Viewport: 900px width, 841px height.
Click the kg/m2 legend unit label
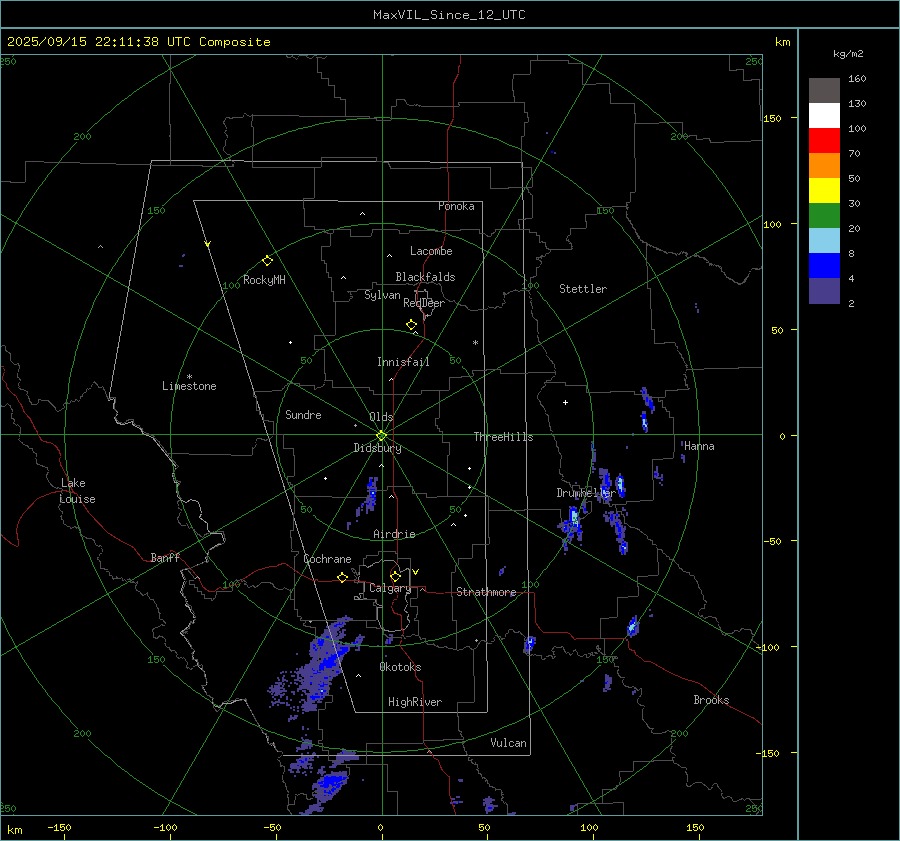[x=848, y=54]
